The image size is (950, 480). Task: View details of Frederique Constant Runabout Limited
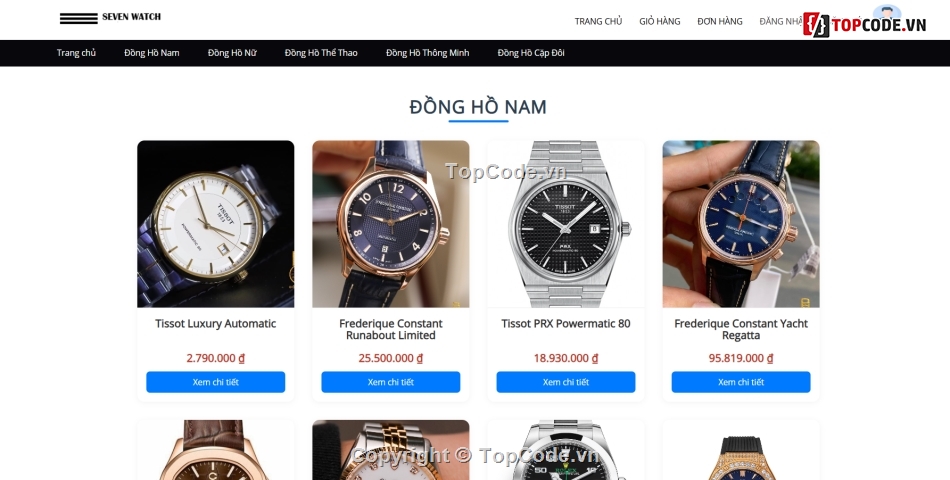[391, 382]
